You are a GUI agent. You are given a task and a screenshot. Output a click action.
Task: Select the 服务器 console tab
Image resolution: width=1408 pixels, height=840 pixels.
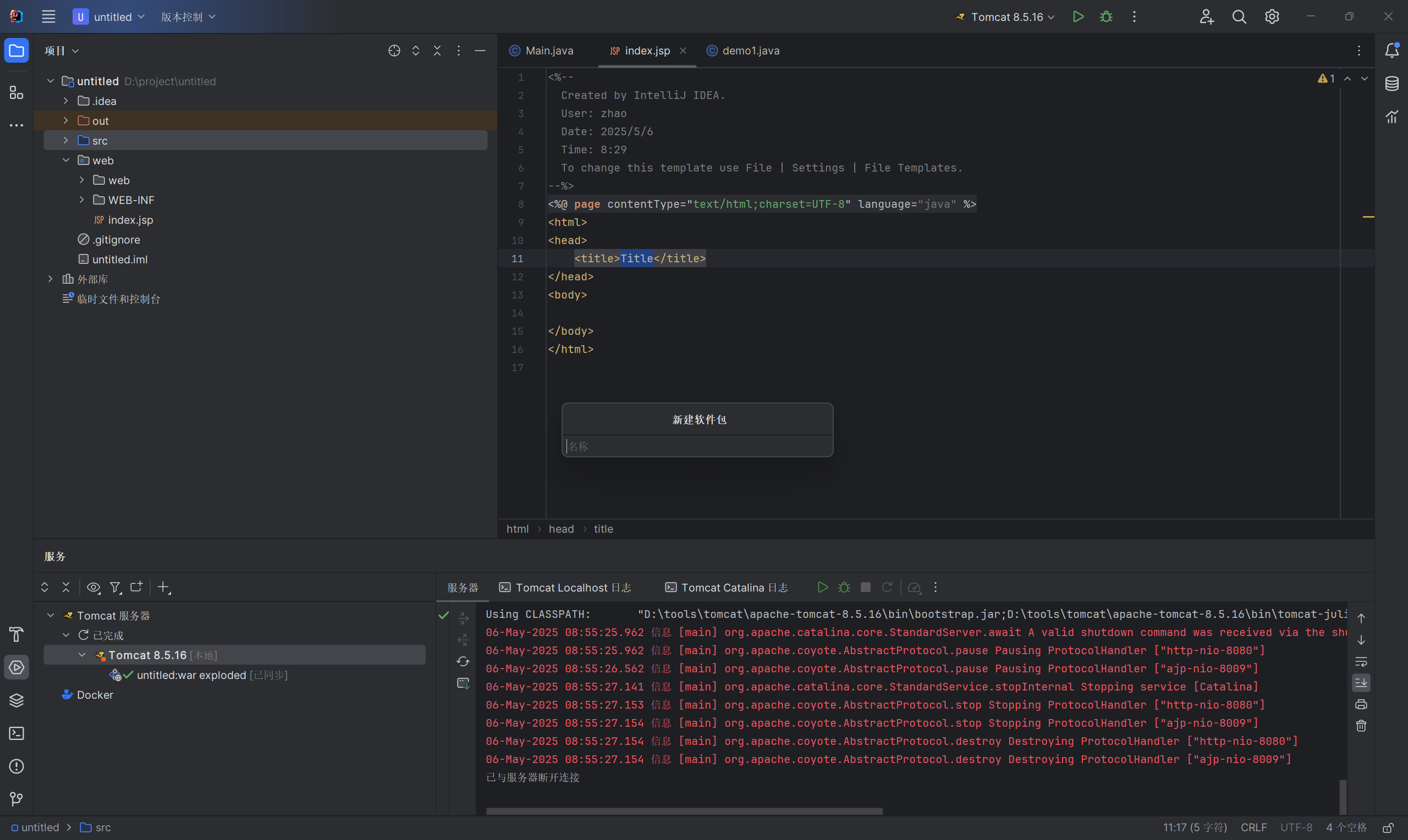point(463,588)
